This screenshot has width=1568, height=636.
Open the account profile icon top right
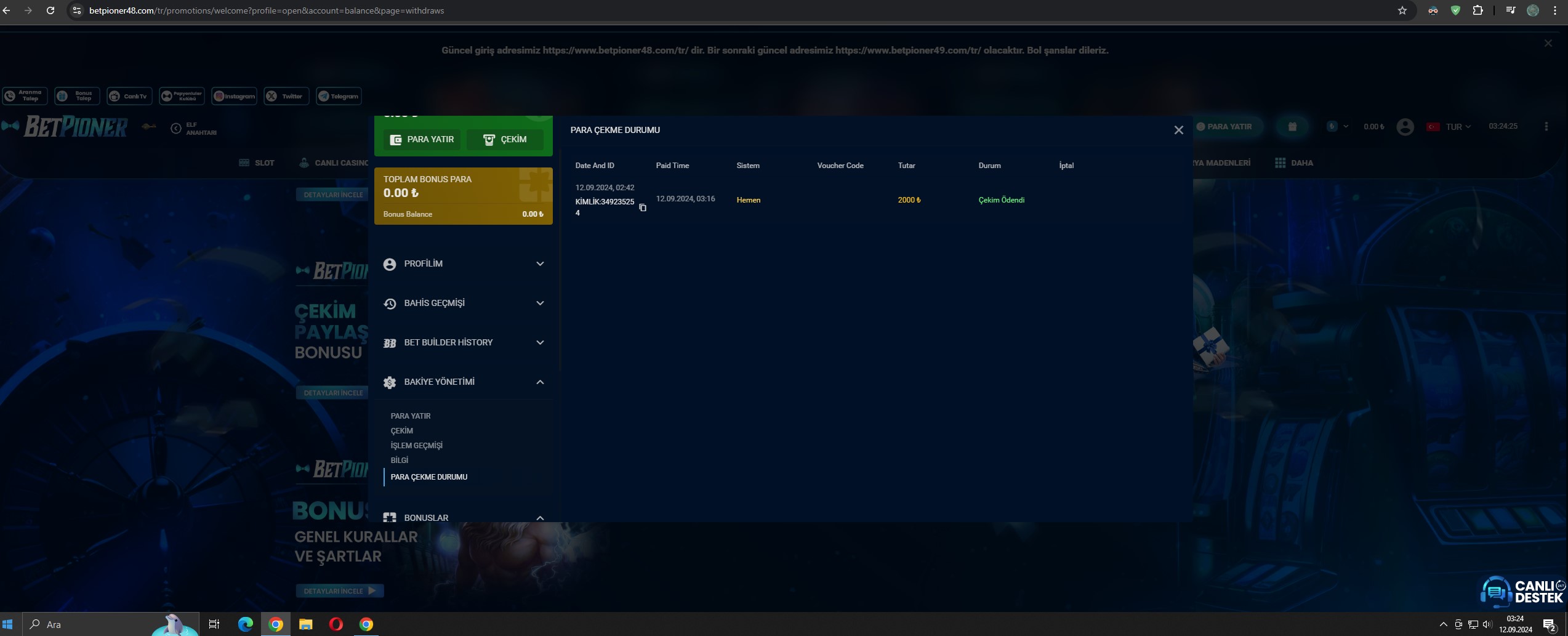click(x=1405, y=126)
